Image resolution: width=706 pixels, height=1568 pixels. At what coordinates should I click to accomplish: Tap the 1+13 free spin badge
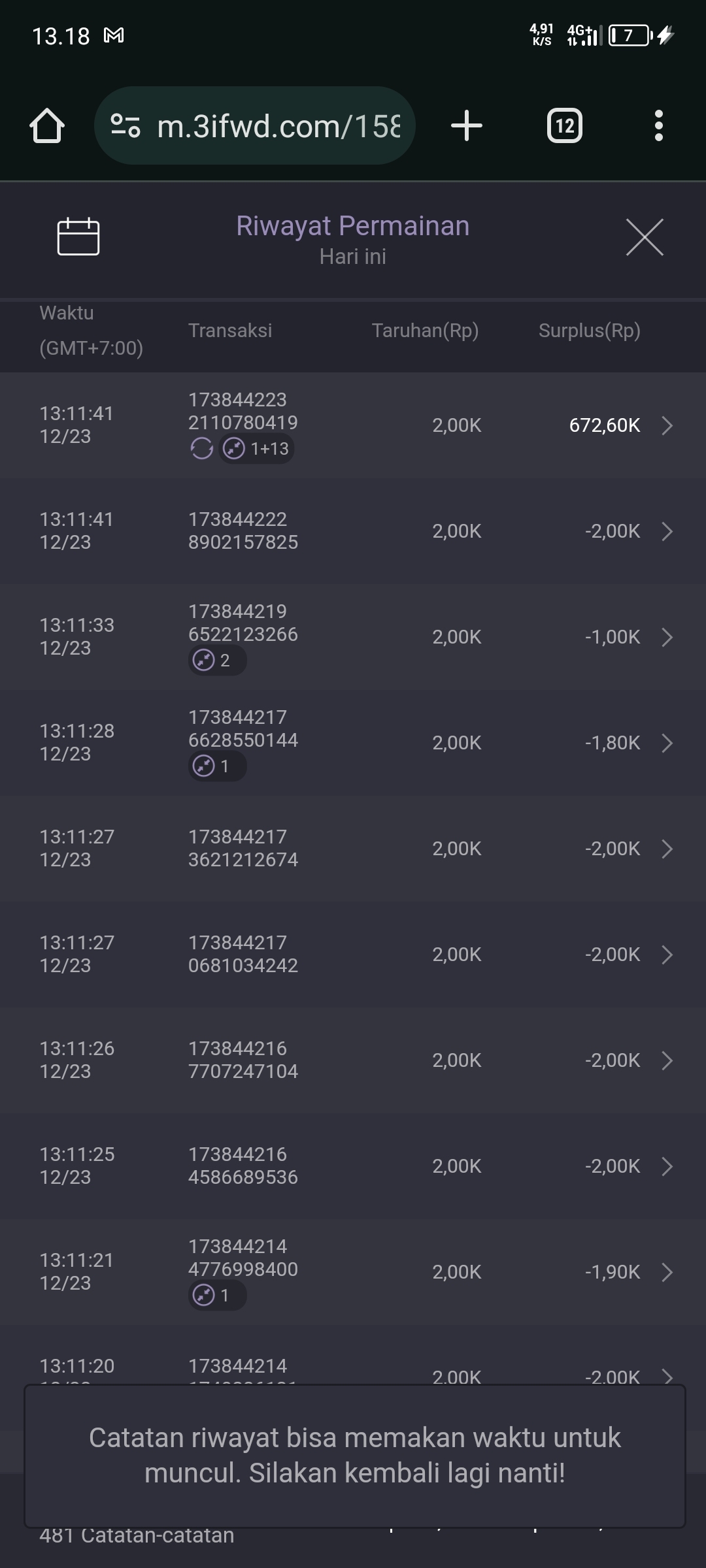[x=256, y=449]
